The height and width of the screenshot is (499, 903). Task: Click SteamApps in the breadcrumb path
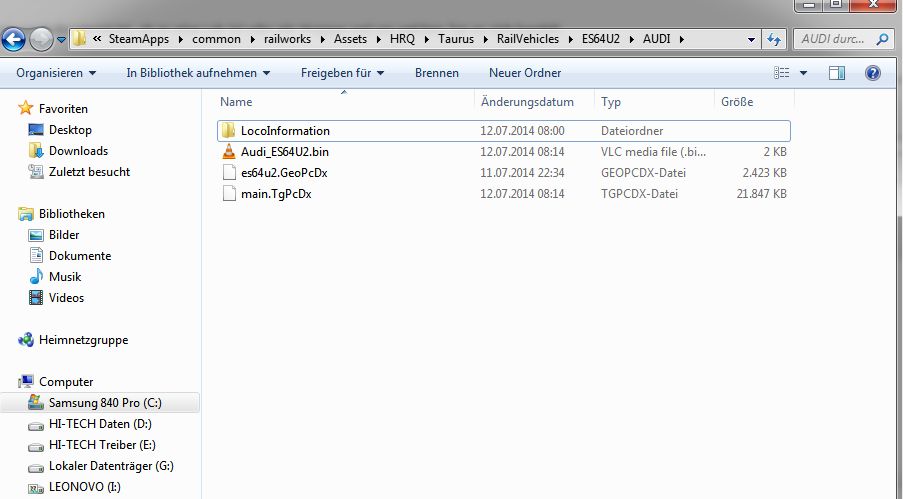[x=139, y=39]
